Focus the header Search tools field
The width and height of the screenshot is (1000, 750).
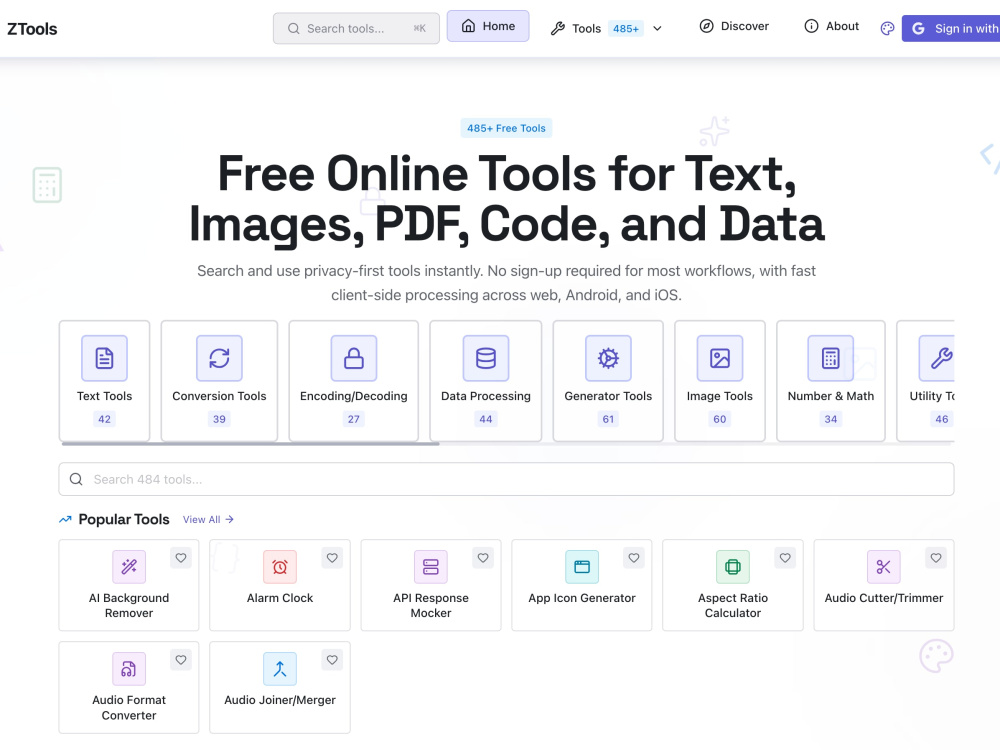click(x=357, y=29)
